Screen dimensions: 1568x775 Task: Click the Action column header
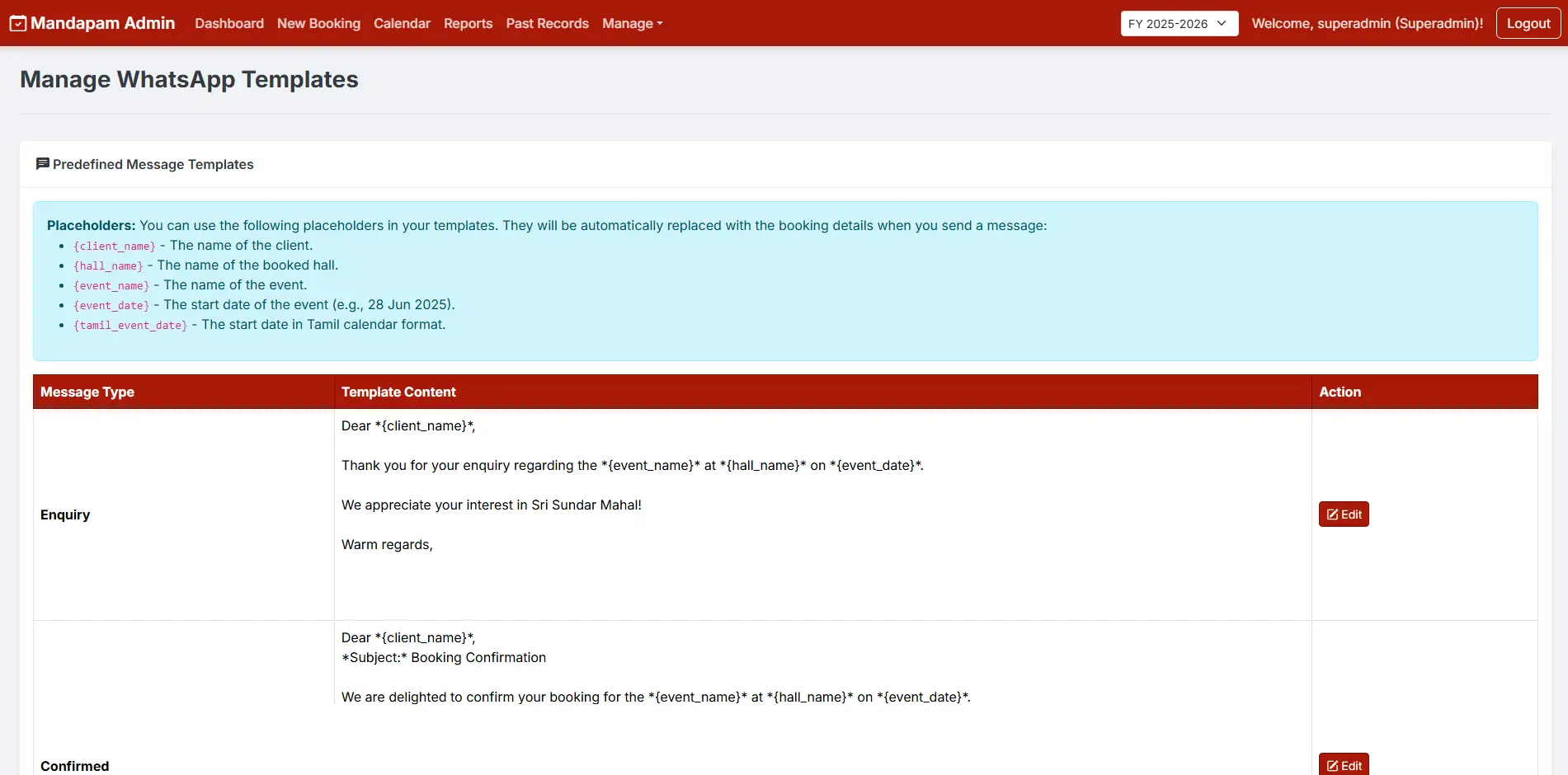click(x=1424, y=392)
